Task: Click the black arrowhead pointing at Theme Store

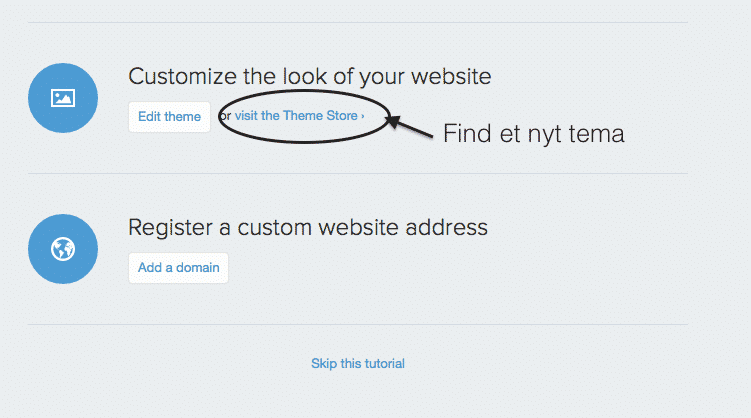Action: point(393,121)
